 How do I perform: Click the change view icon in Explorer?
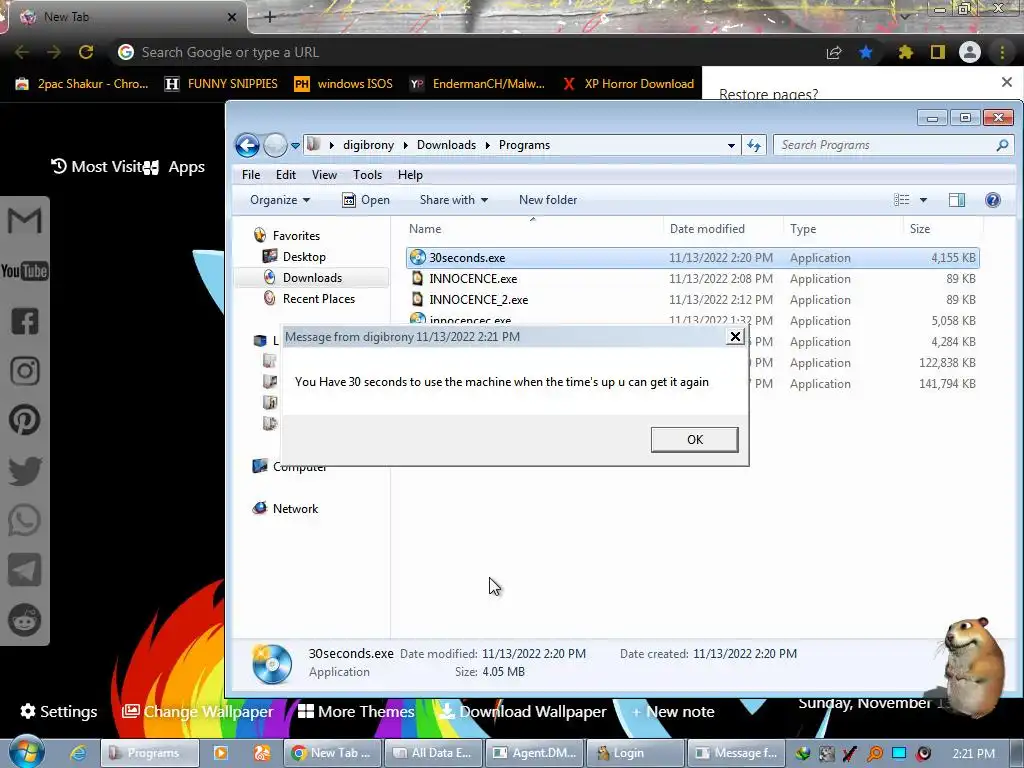click(x=901, y=200)
